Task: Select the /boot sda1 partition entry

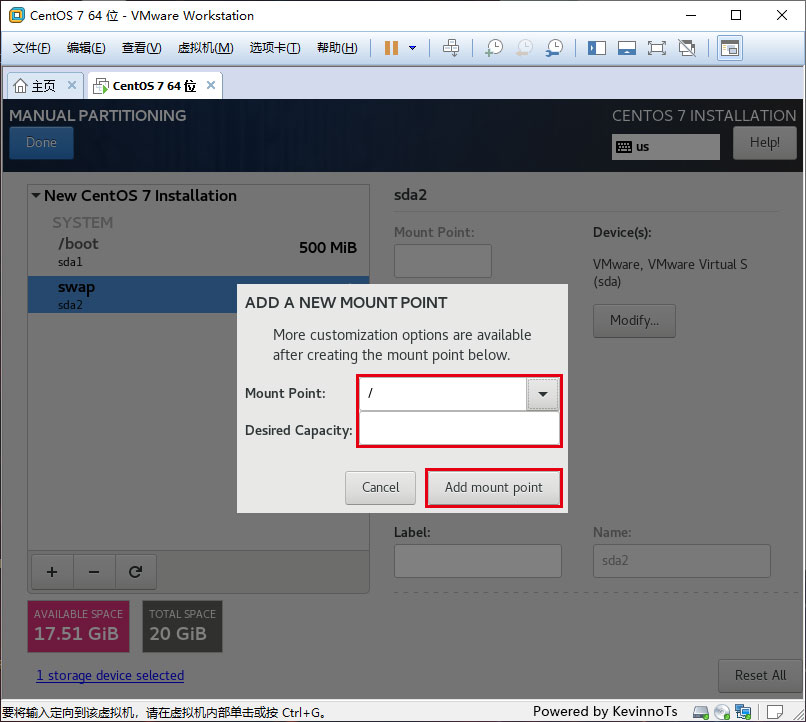Action: tap(198, 252)
